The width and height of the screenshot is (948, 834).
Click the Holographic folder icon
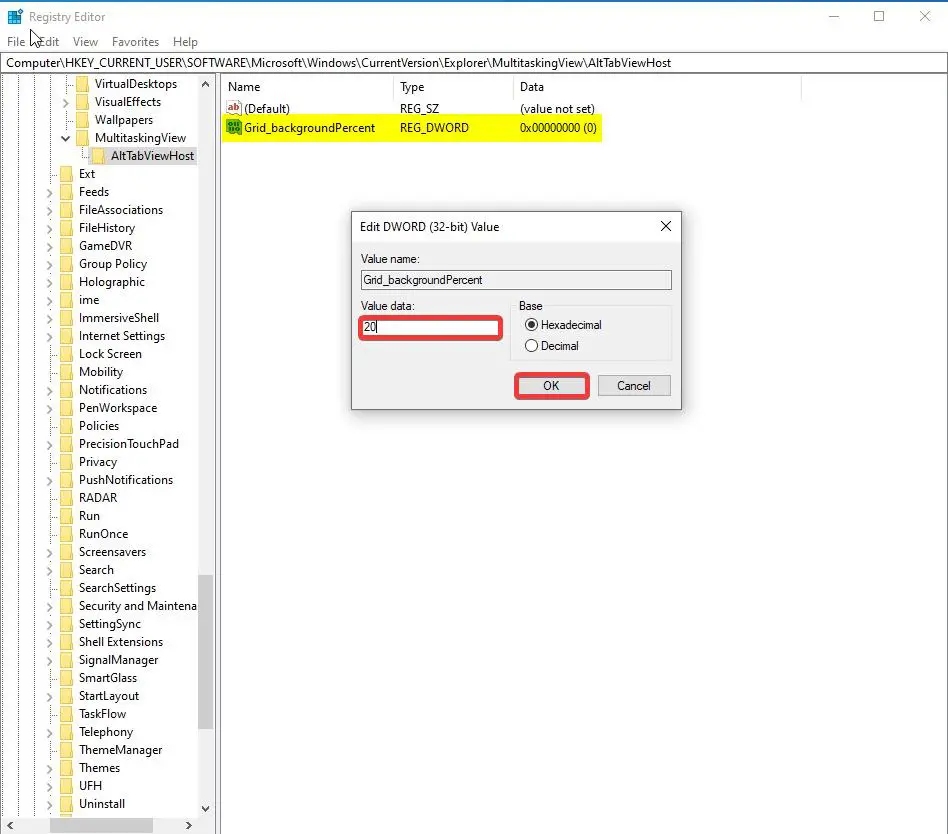click(67, 282)
